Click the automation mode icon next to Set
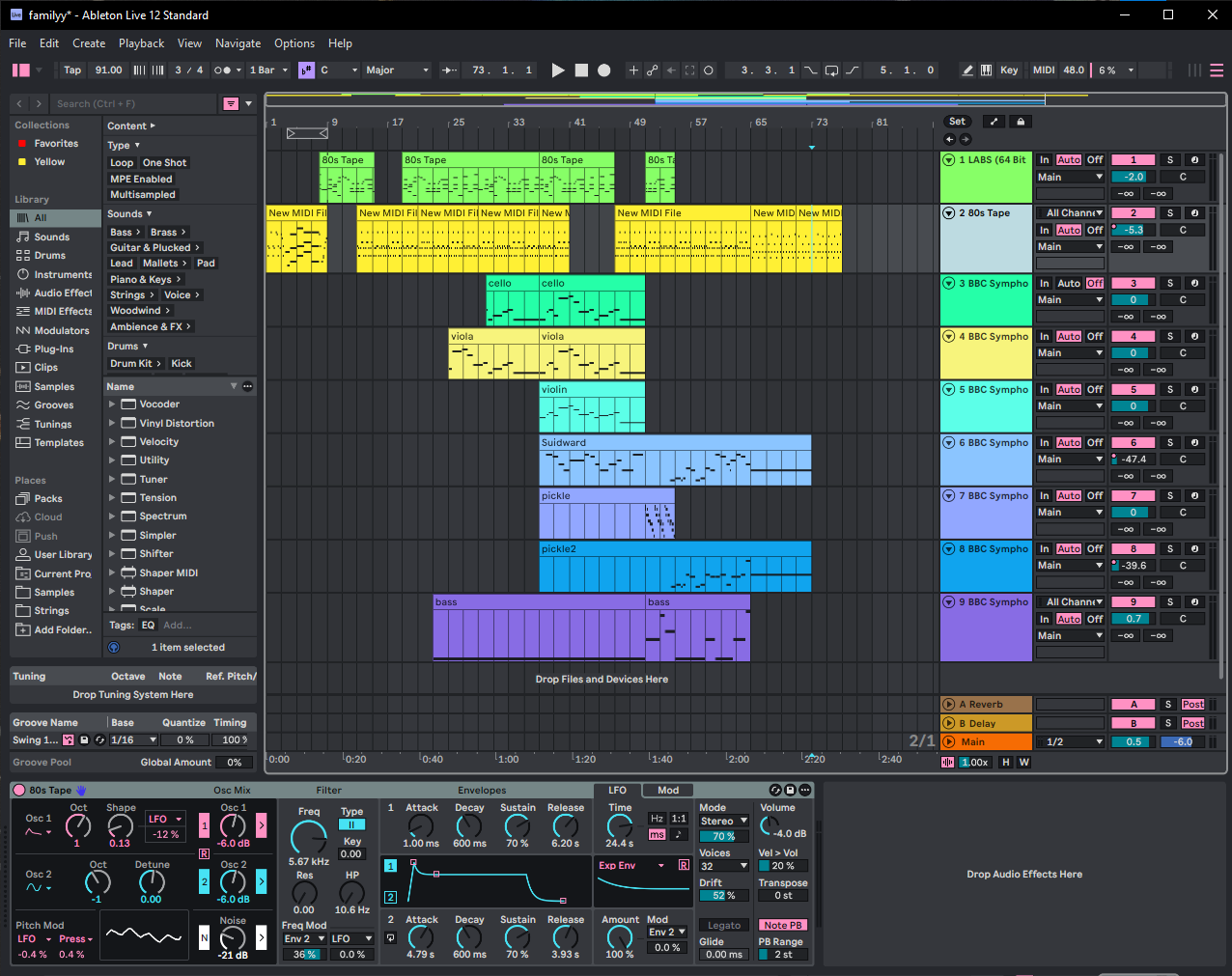 tap(994, 122)
